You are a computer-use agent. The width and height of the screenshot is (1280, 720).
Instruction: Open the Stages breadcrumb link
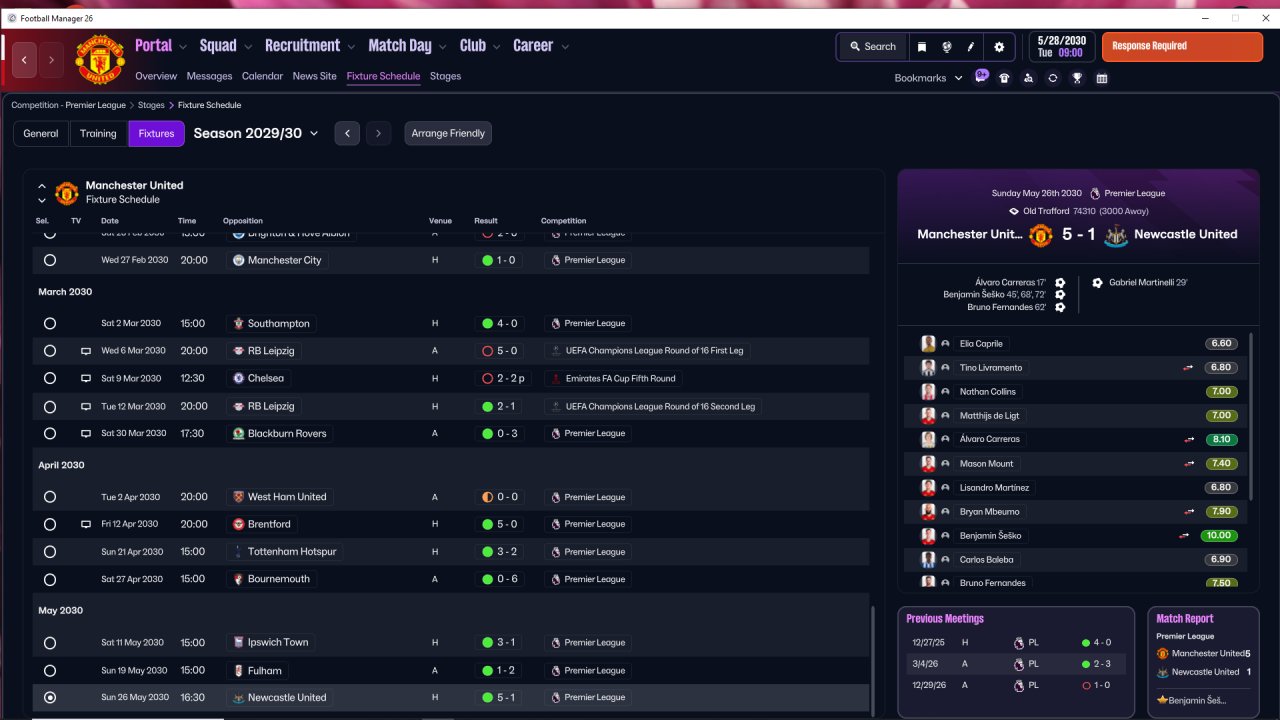tap(151, 105)
